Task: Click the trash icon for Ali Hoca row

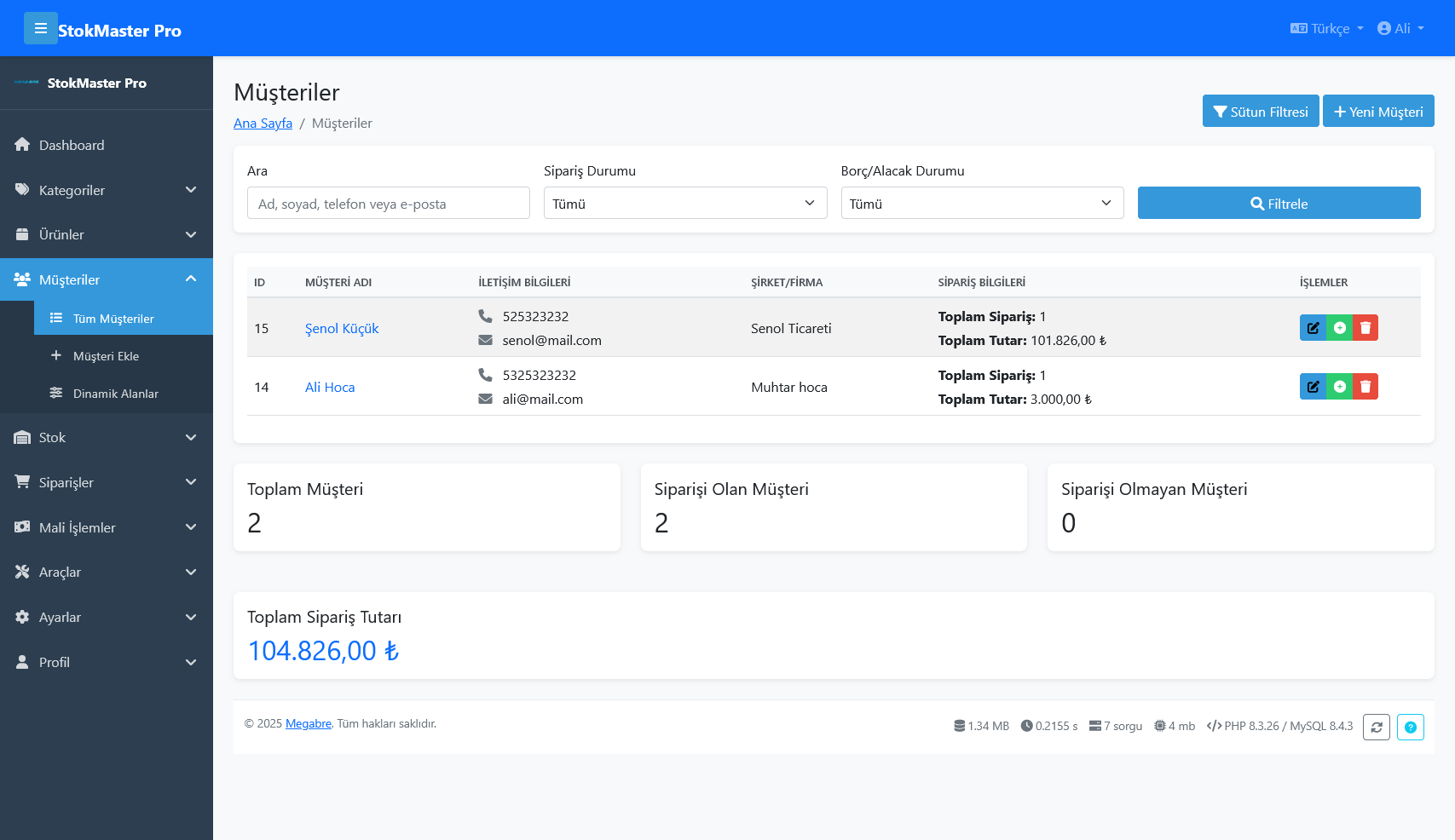Action: coord(1365,386)
